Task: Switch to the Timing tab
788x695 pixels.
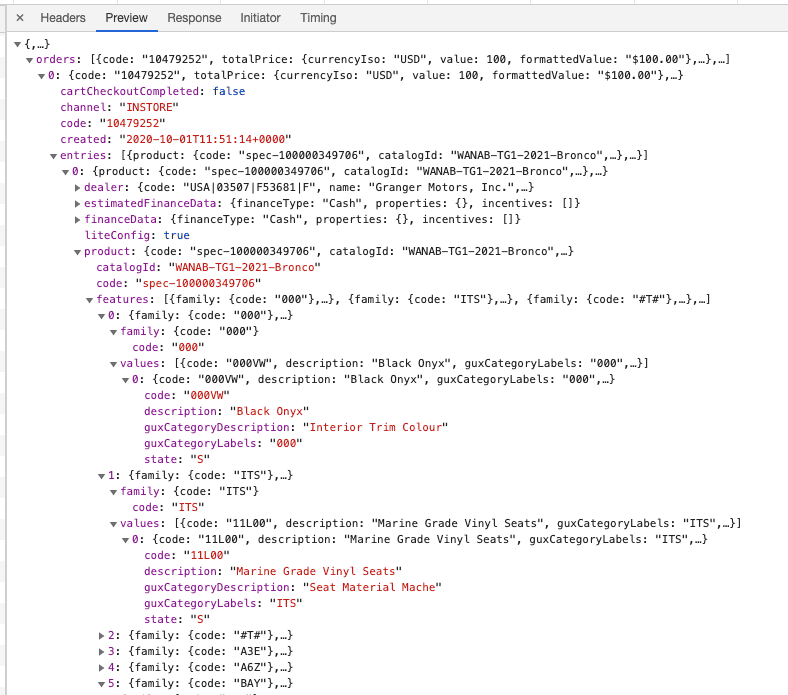Action: point(318,18)
